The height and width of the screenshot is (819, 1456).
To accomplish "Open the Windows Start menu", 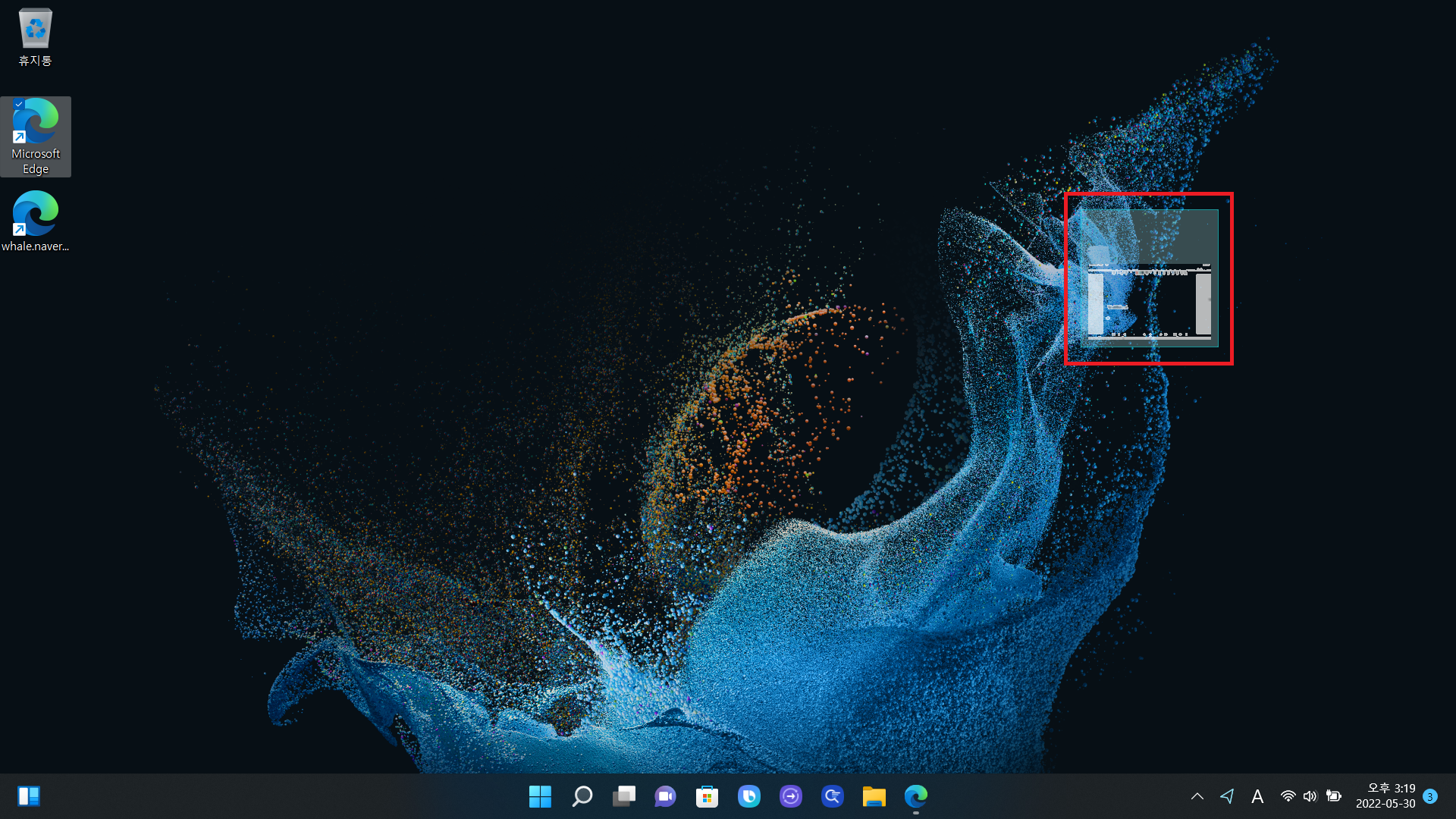I will pyautogui.click(x=540, y=796).
